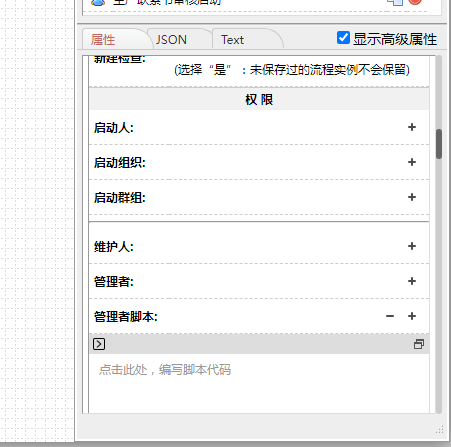Click the 权限 section header

[259, 99]
